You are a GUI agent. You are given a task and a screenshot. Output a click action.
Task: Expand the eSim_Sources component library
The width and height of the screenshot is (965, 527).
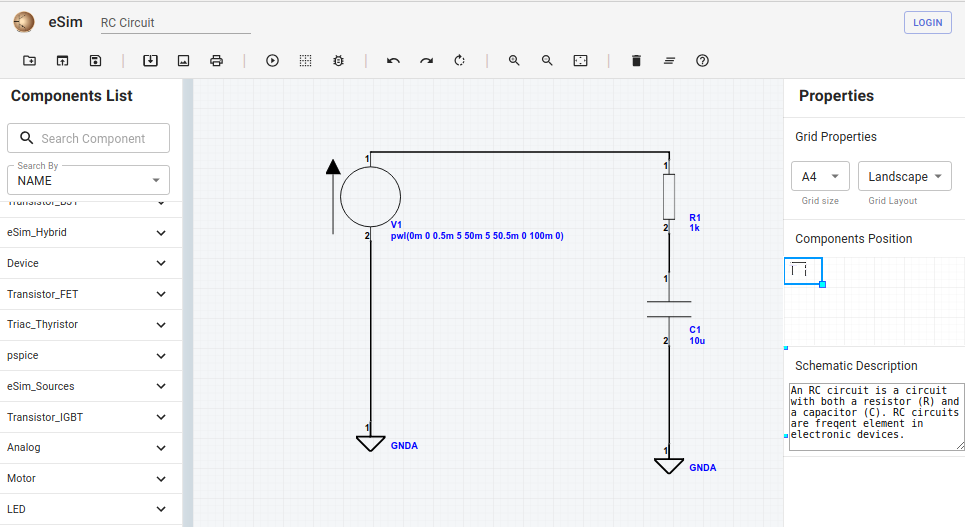(x=91, y=386)
